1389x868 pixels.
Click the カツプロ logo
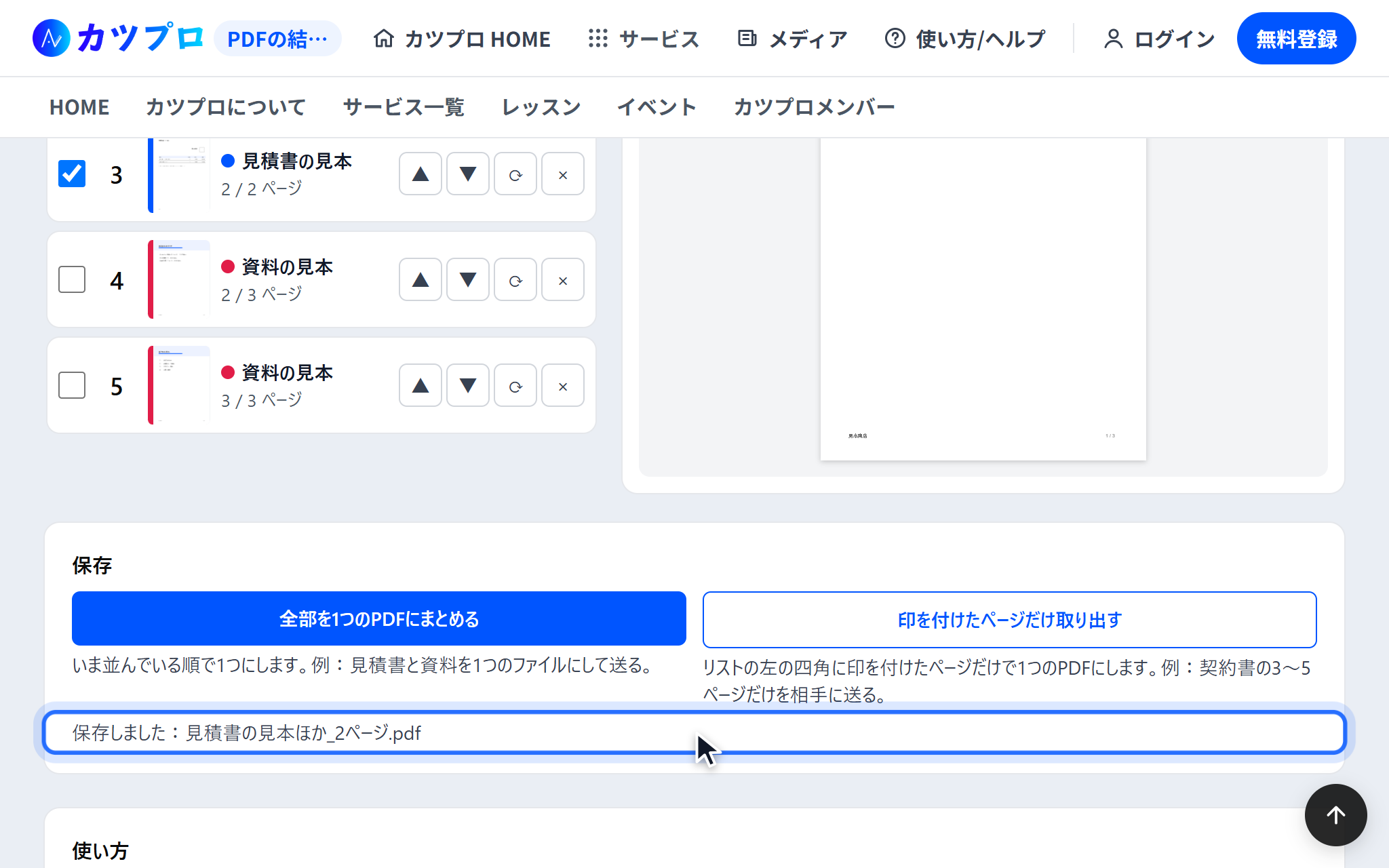click(x=118, y=38)
